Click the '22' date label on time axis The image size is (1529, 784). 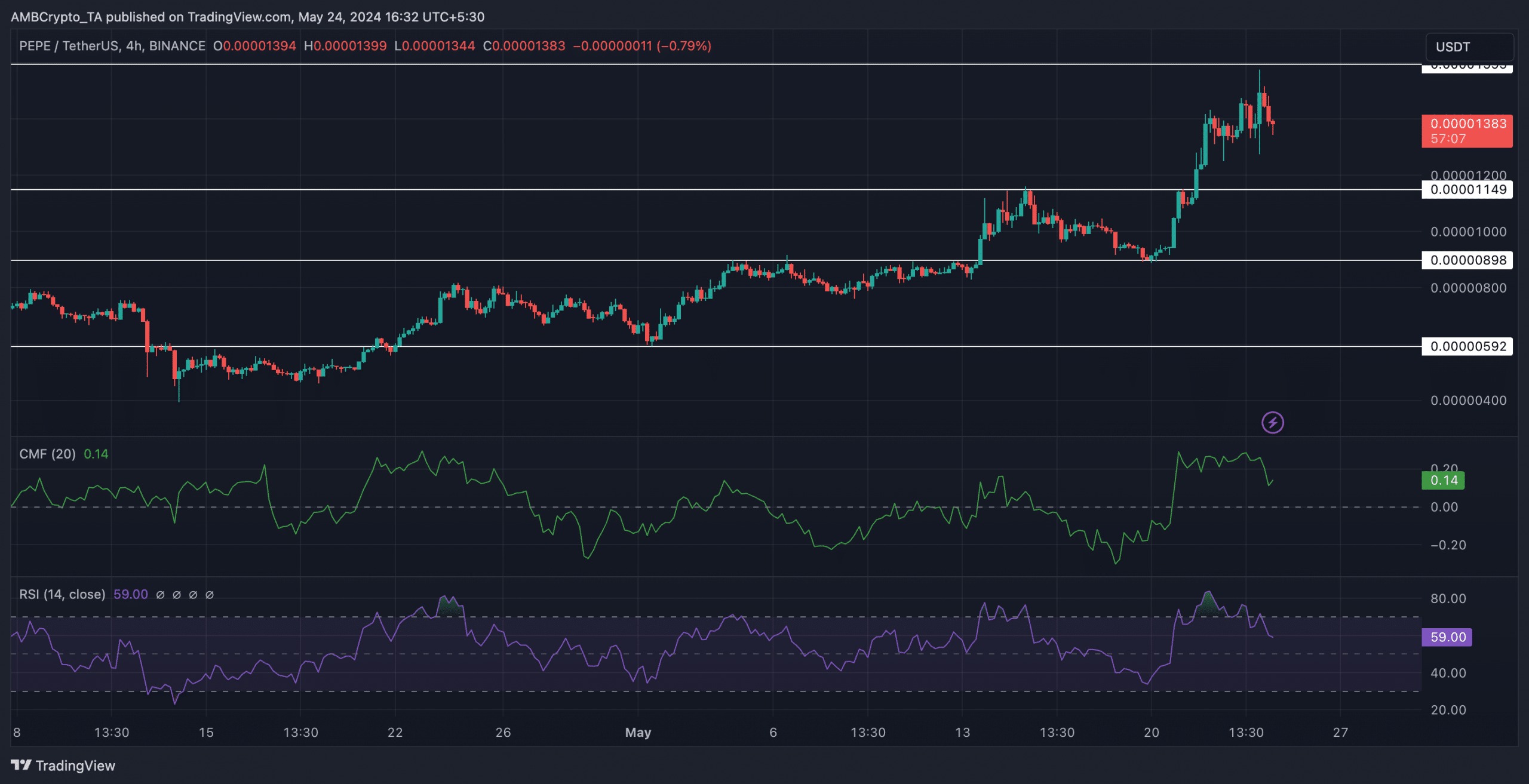(x=395, y=733)
